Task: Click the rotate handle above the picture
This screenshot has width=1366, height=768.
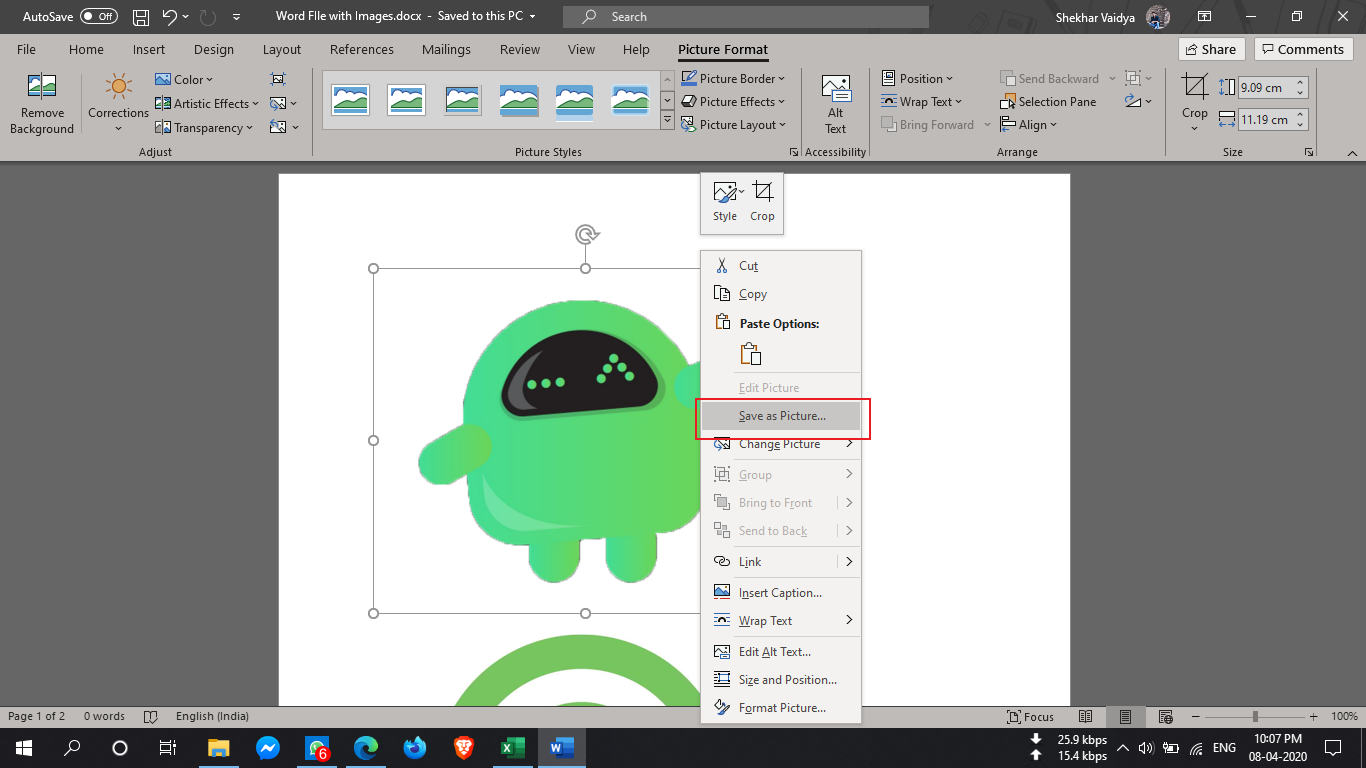Action: click(586, 234)
